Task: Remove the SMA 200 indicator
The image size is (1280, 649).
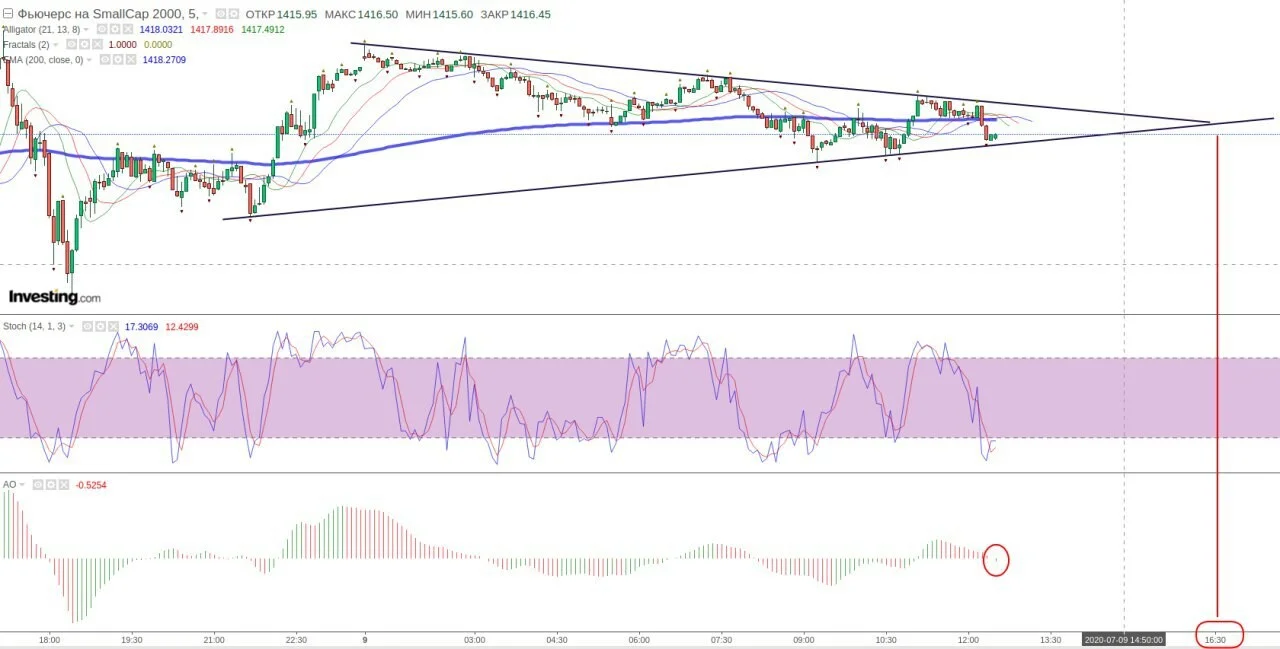Action: [130, 60]
